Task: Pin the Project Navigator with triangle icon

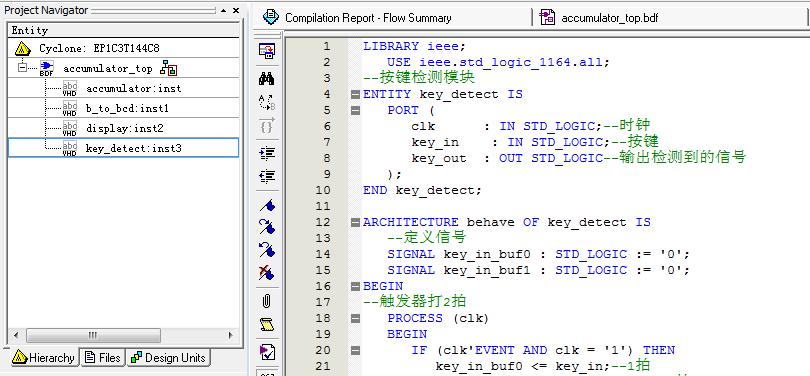Action: tap(223, 10)
